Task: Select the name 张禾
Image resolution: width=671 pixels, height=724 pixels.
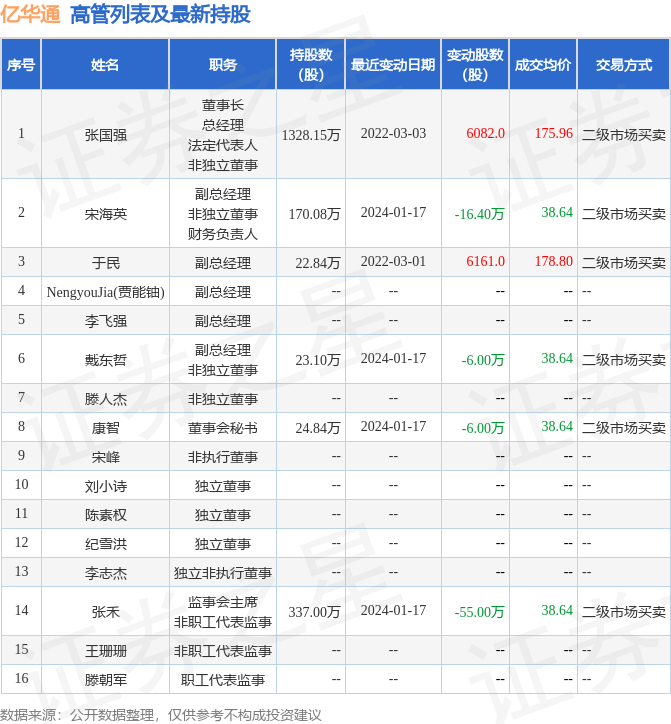Action: point(106,612)
